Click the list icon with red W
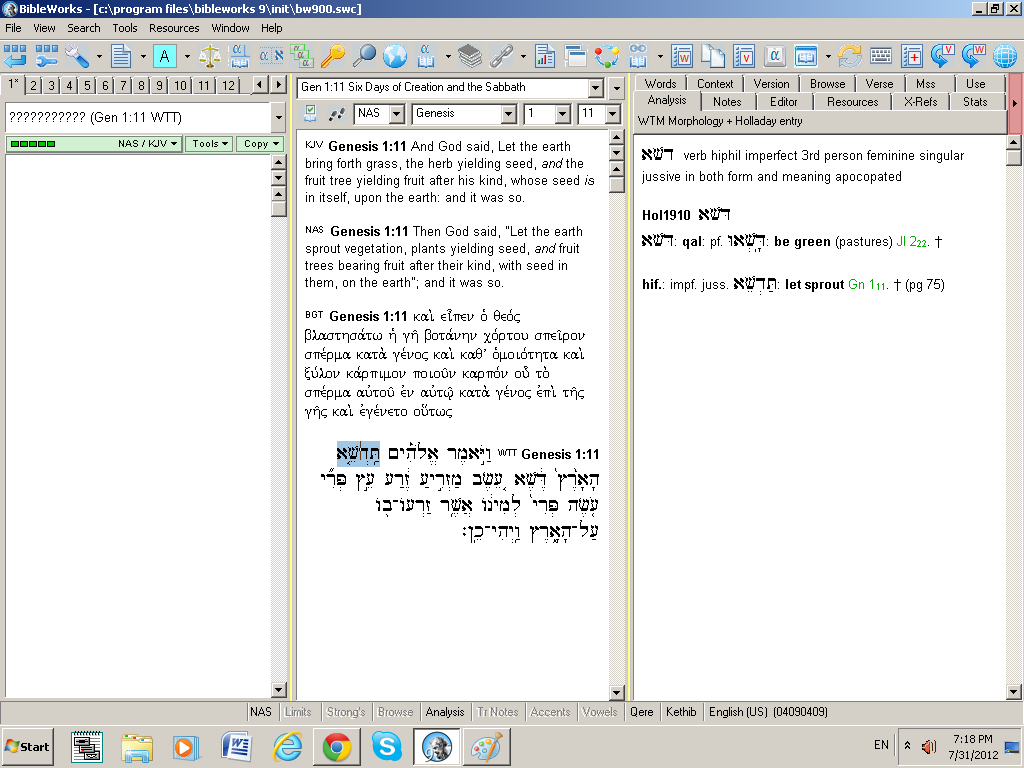The height and width of the screenshot is (768, 1024). tap(682, 56)
